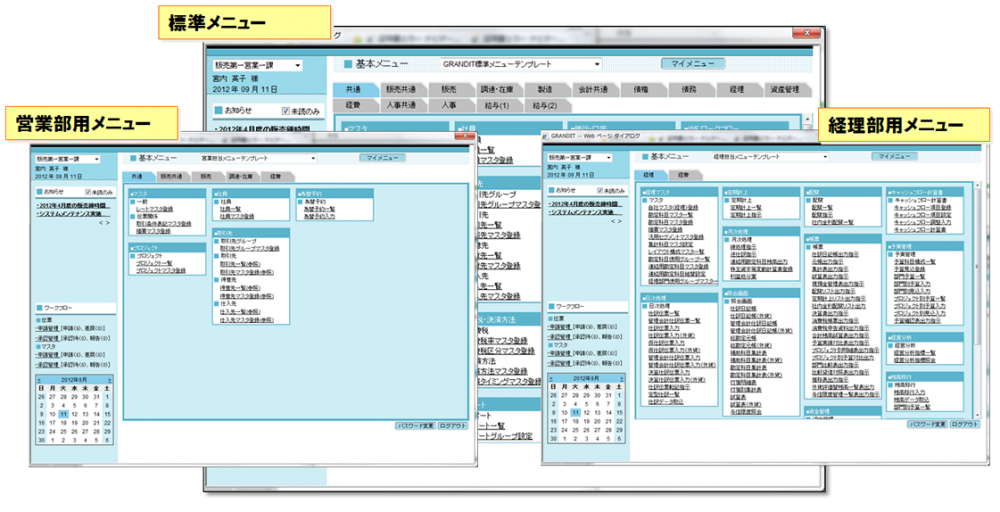Open 仕訳伝票一覧 link in accounting window
The width and height of the screenshot is (1000, 512).
(664, 314)
